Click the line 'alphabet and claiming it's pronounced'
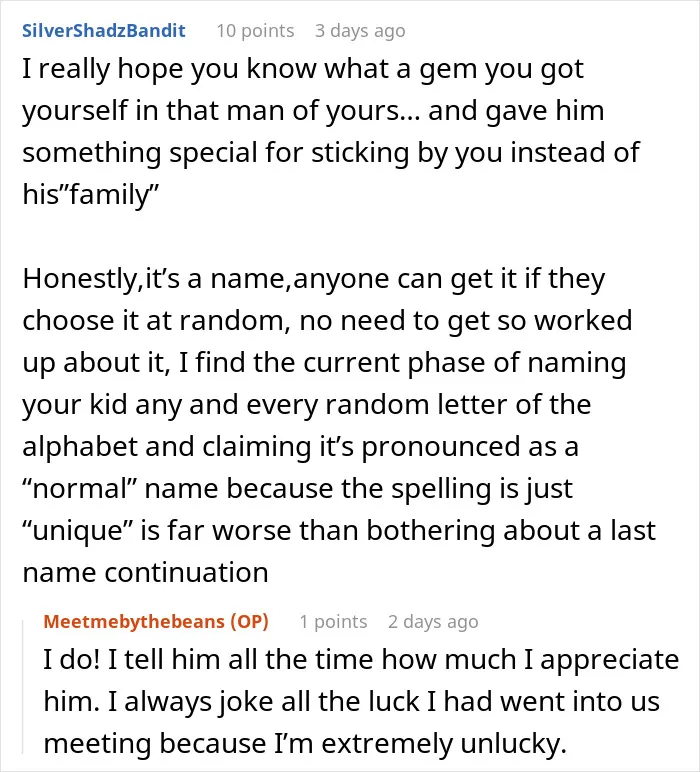This screenshot has height=772, width=700. click(x=300, y=447)
